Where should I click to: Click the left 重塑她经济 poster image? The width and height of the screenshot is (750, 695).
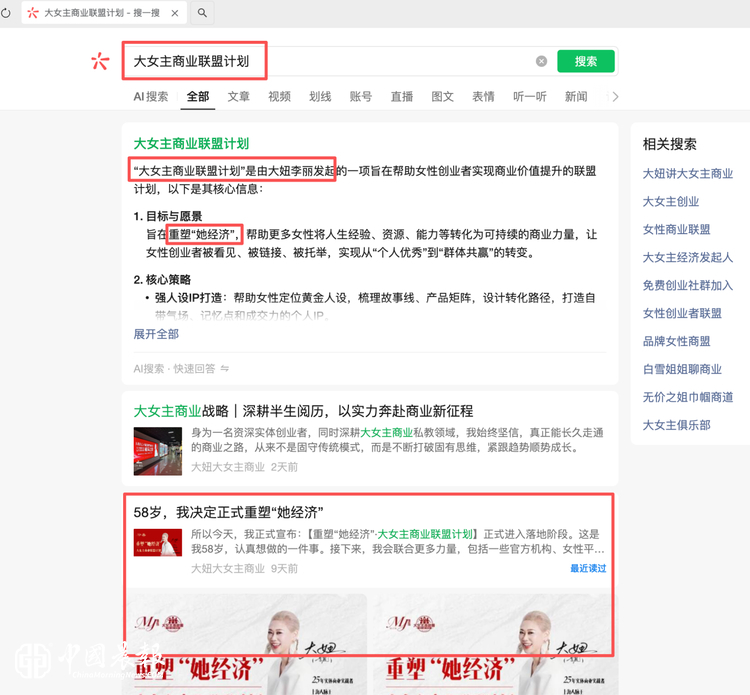pos(245,644)
